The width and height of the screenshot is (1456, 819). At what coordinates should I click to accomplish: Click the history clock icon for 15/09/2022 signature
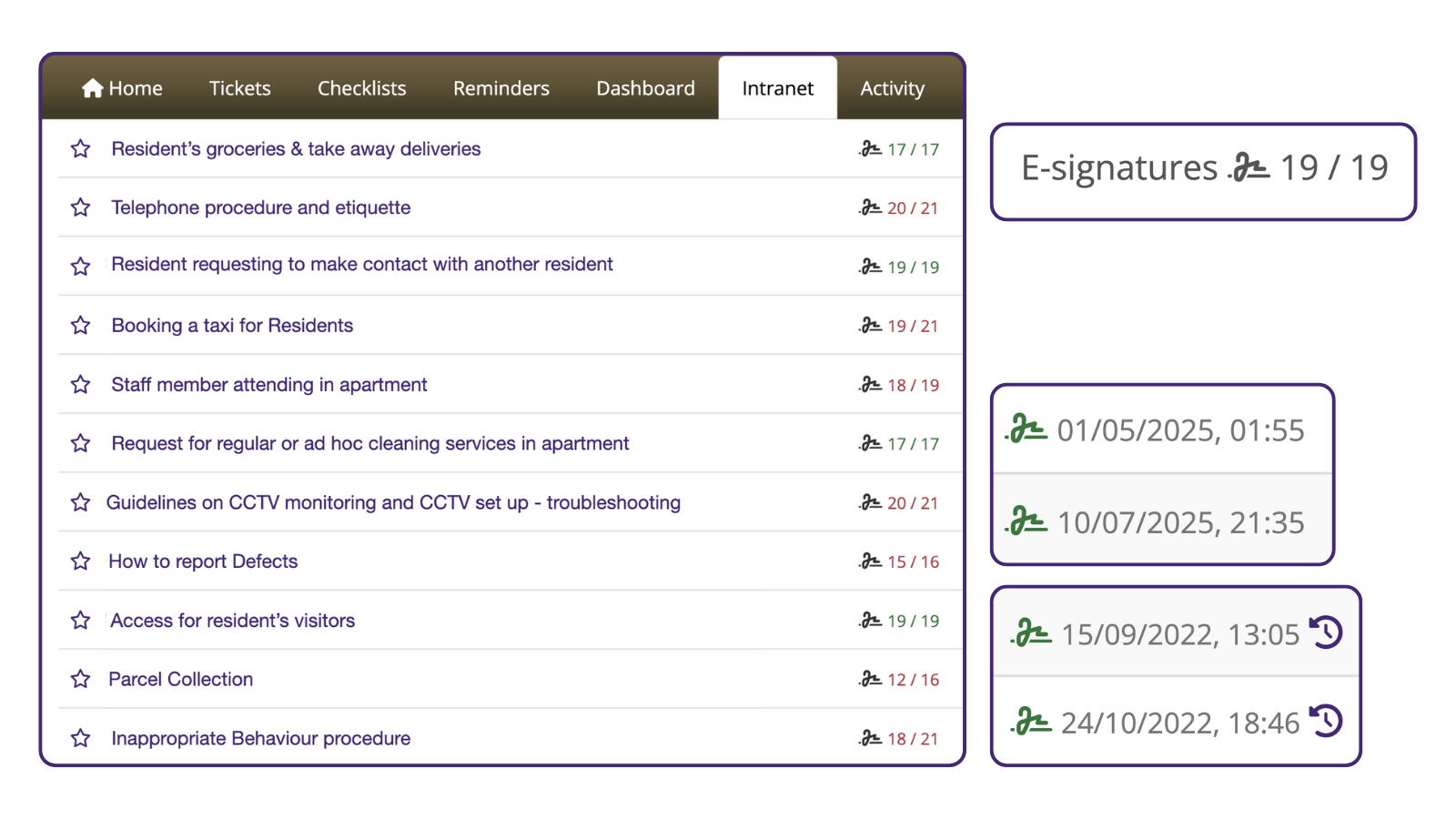1326,632
